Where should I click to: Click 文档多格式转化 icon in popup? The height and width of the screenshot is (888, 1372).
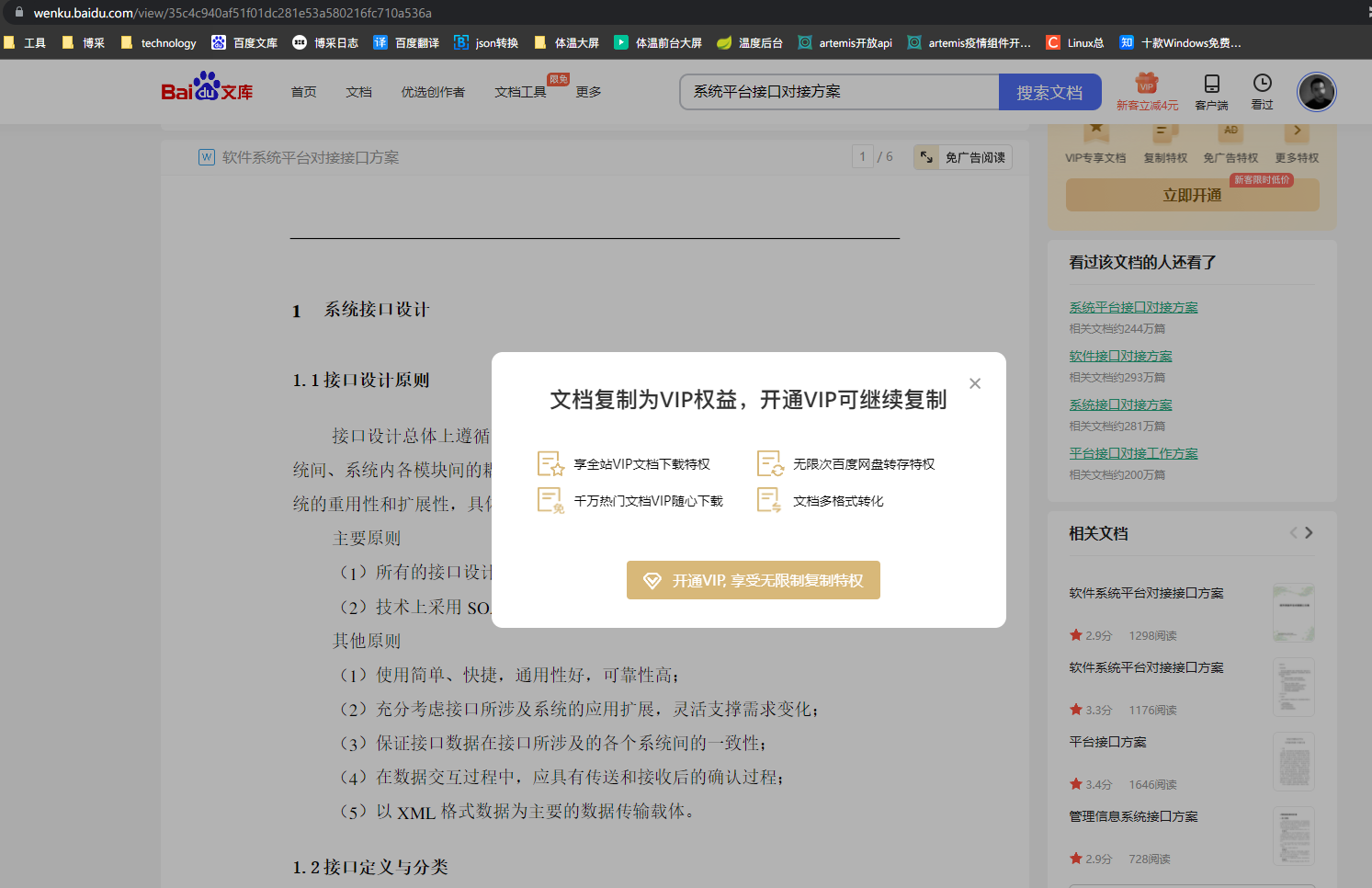[768, 500]
